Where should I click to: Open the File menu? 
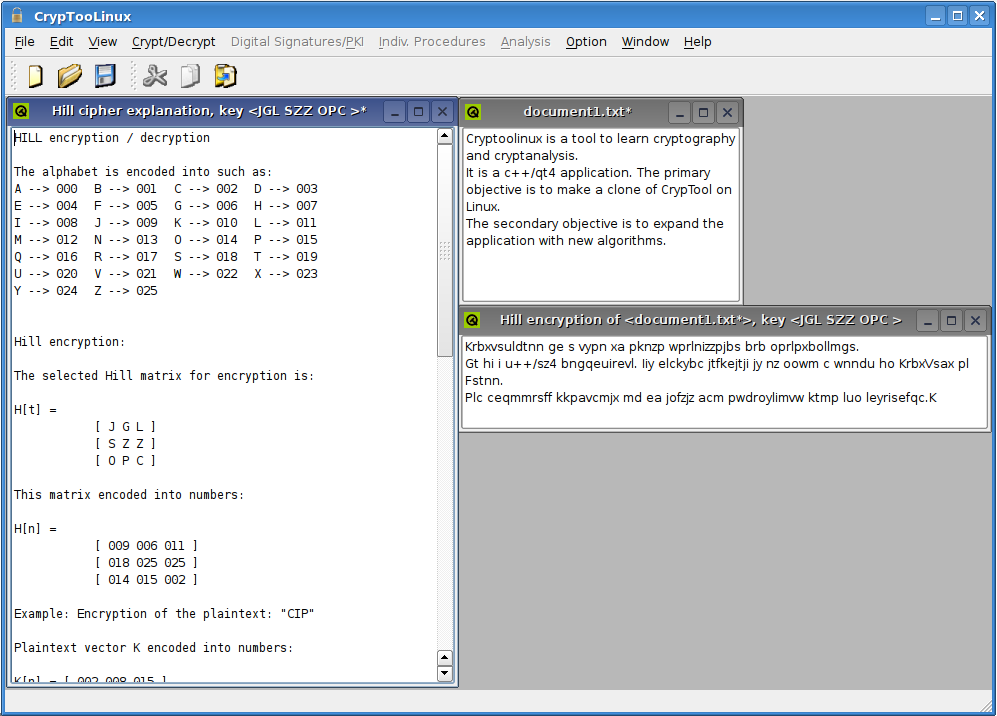[24, 42]
